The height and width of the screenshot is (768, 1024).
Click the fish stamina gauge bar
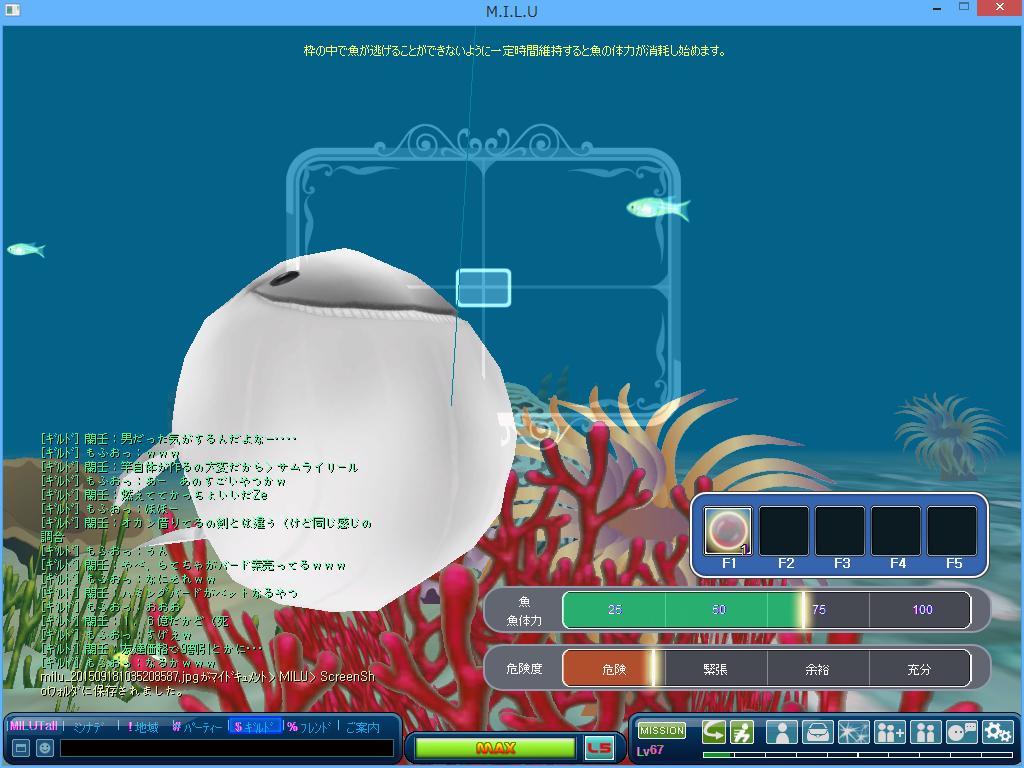point(766,610)
